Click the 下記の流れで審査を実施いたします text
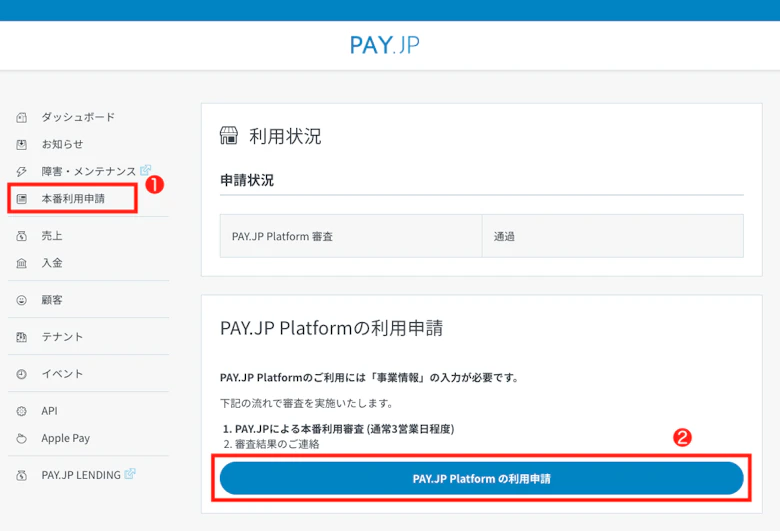 point(306,403)
